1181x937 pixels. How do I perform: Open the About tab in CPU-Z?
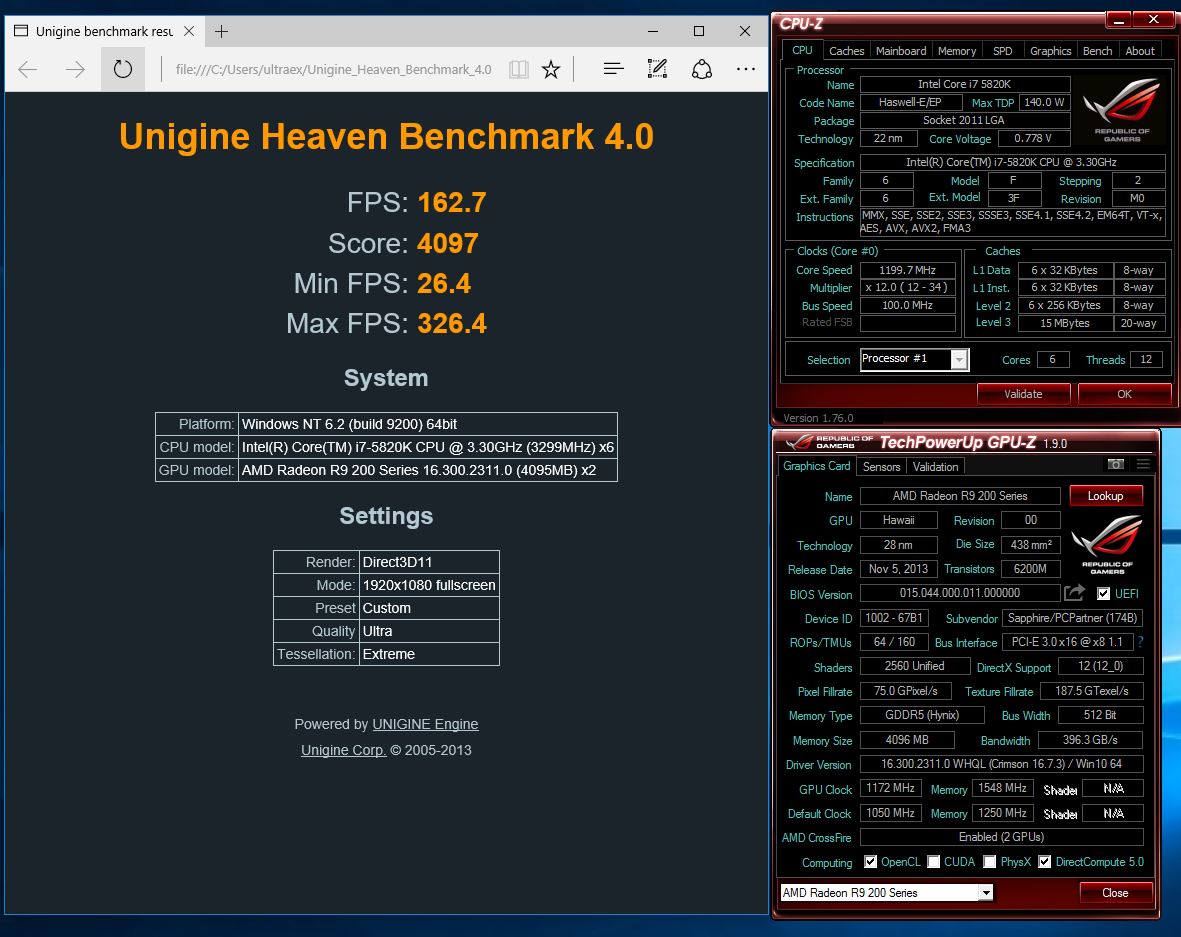click(x=1140, y=50)
